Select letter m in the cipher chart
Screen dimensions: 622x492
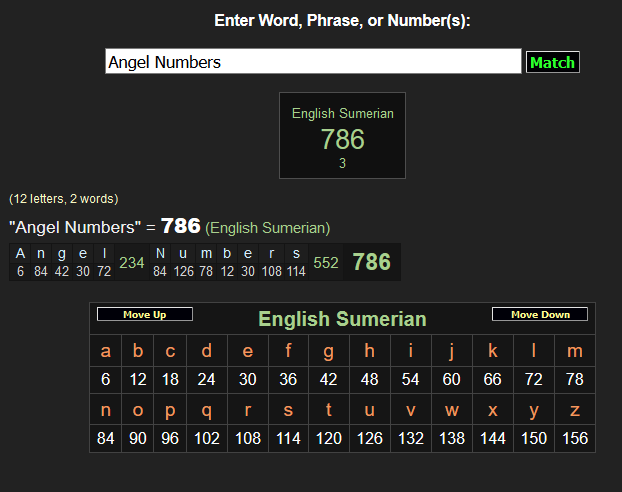pos(574,351)
